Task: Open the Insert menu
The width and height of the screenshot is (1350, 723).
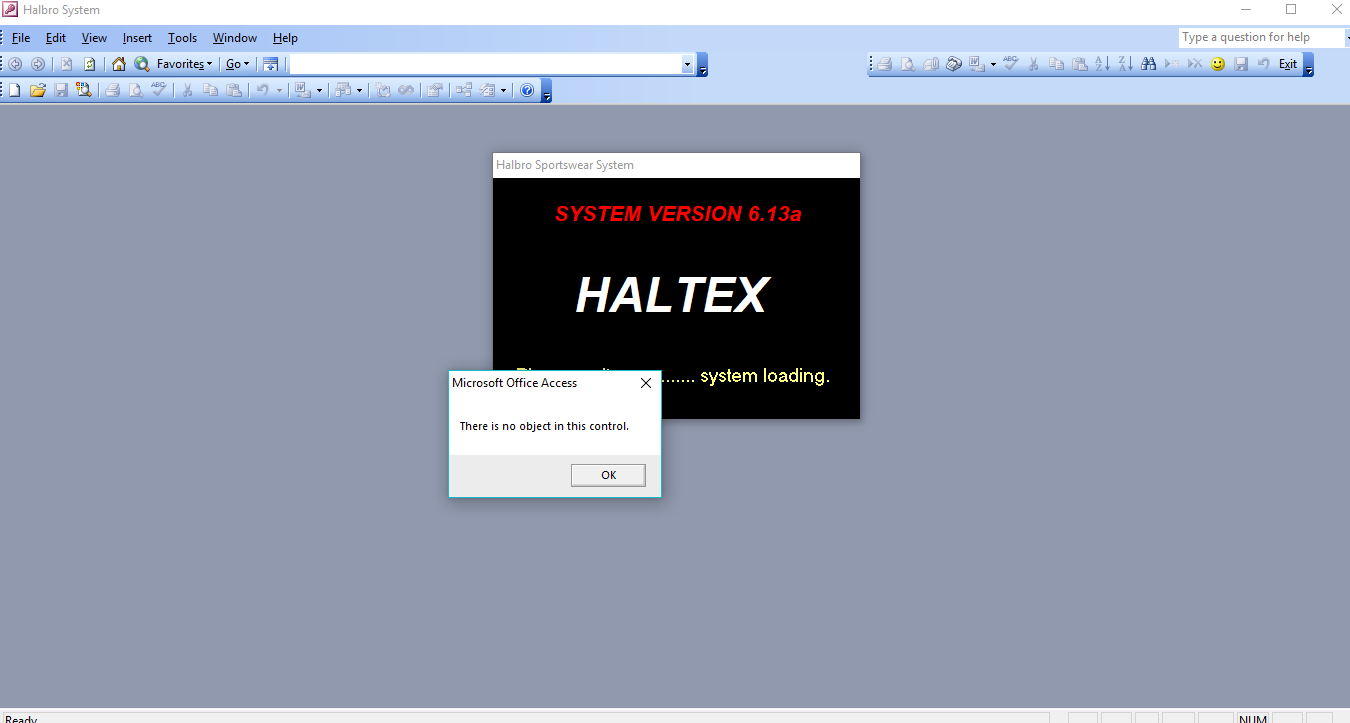Action: click(137, 38)
